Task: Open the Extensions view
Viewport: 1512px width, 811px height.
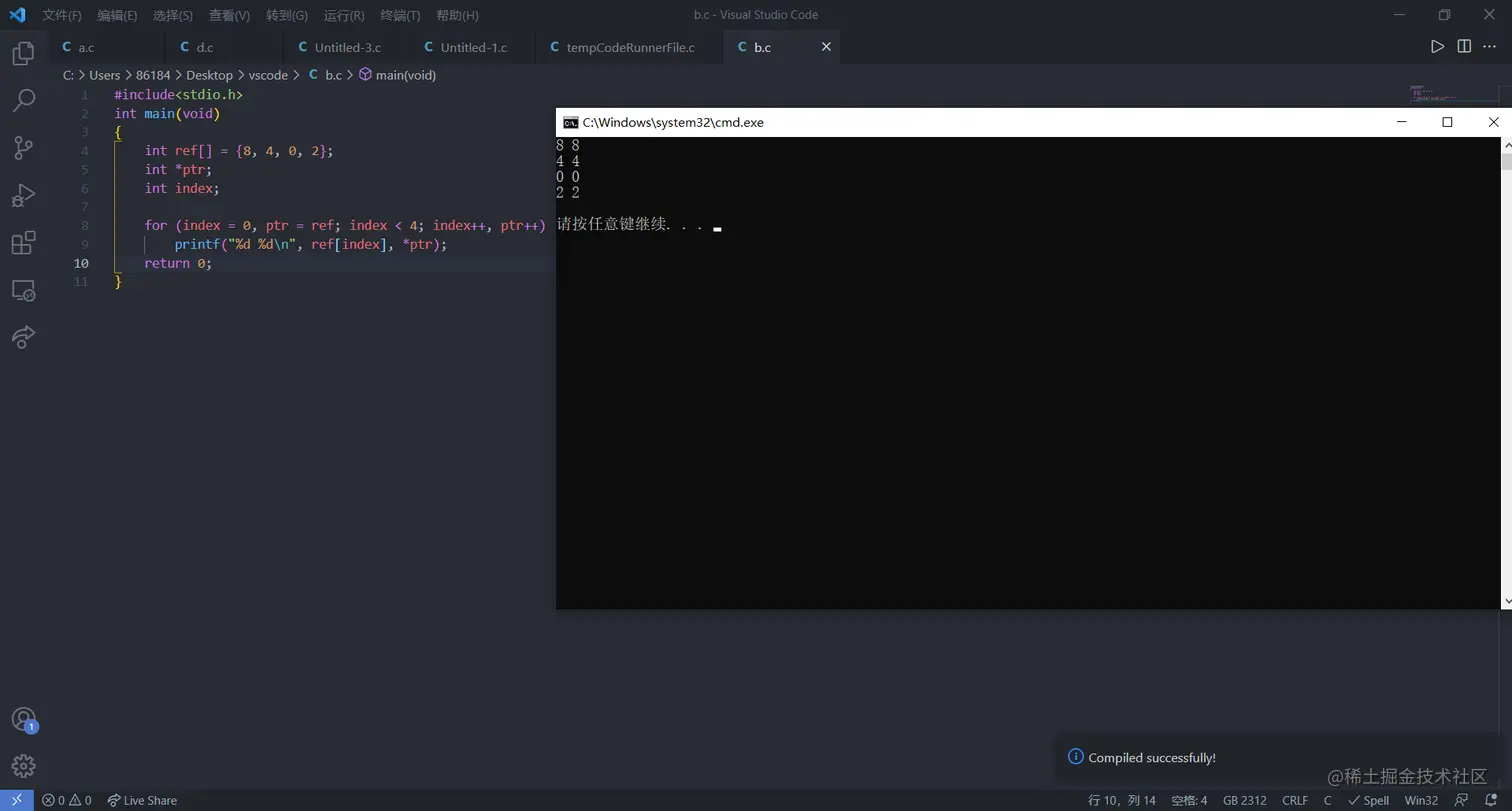Action: pos(23,243)
